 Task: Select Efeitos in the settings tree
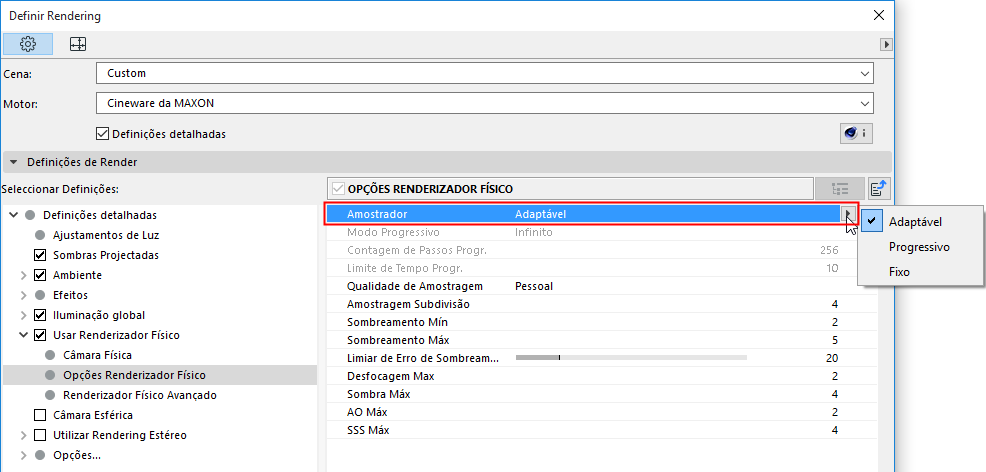coord(70,295)
